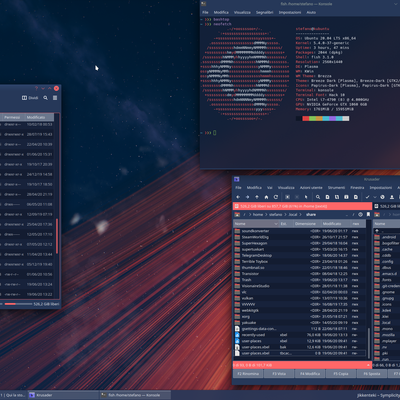The width and height of the screenshot is (400, 400).
Task: Select the Trash folder in Krusader
Action: pyautogui.click(x=300, y=280)
